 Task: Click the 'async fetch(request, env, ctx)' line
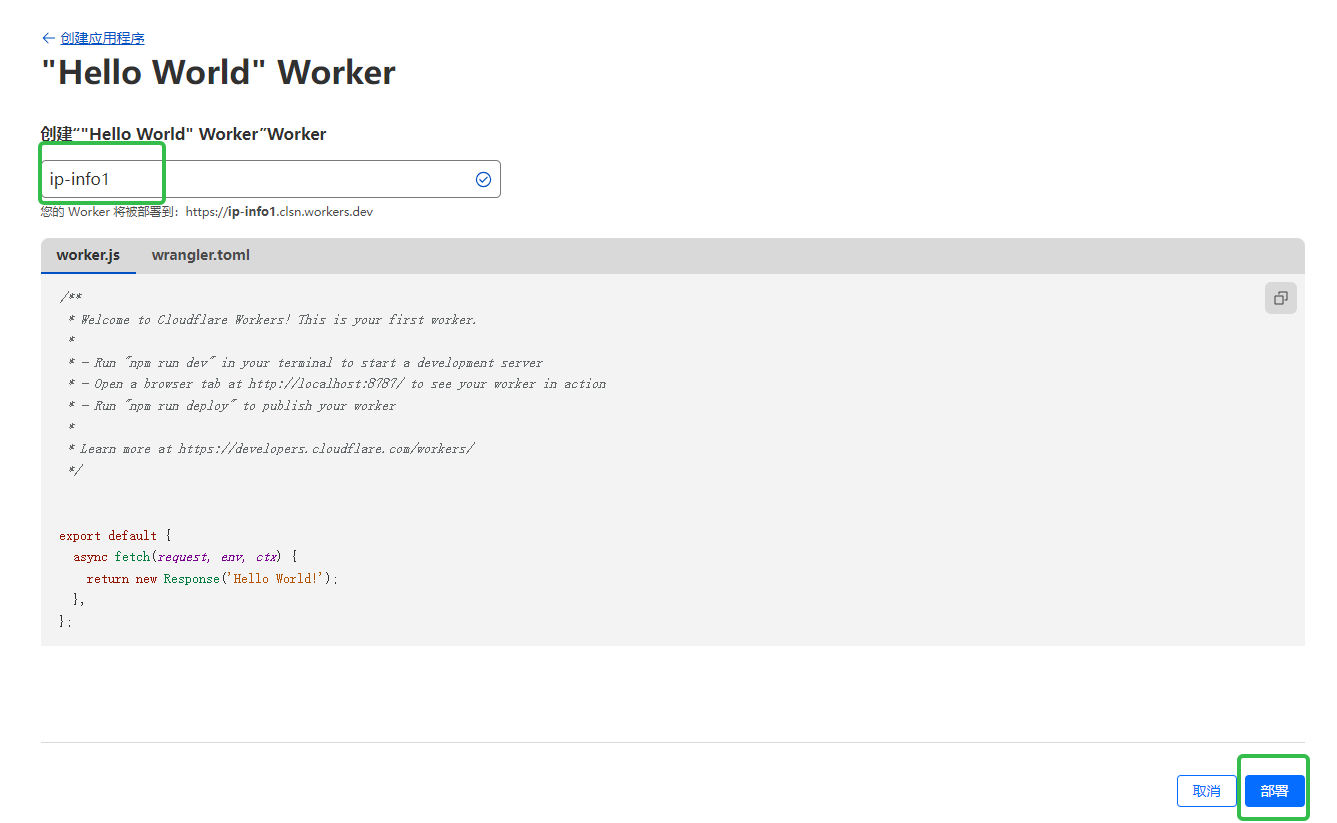(185, 557)
